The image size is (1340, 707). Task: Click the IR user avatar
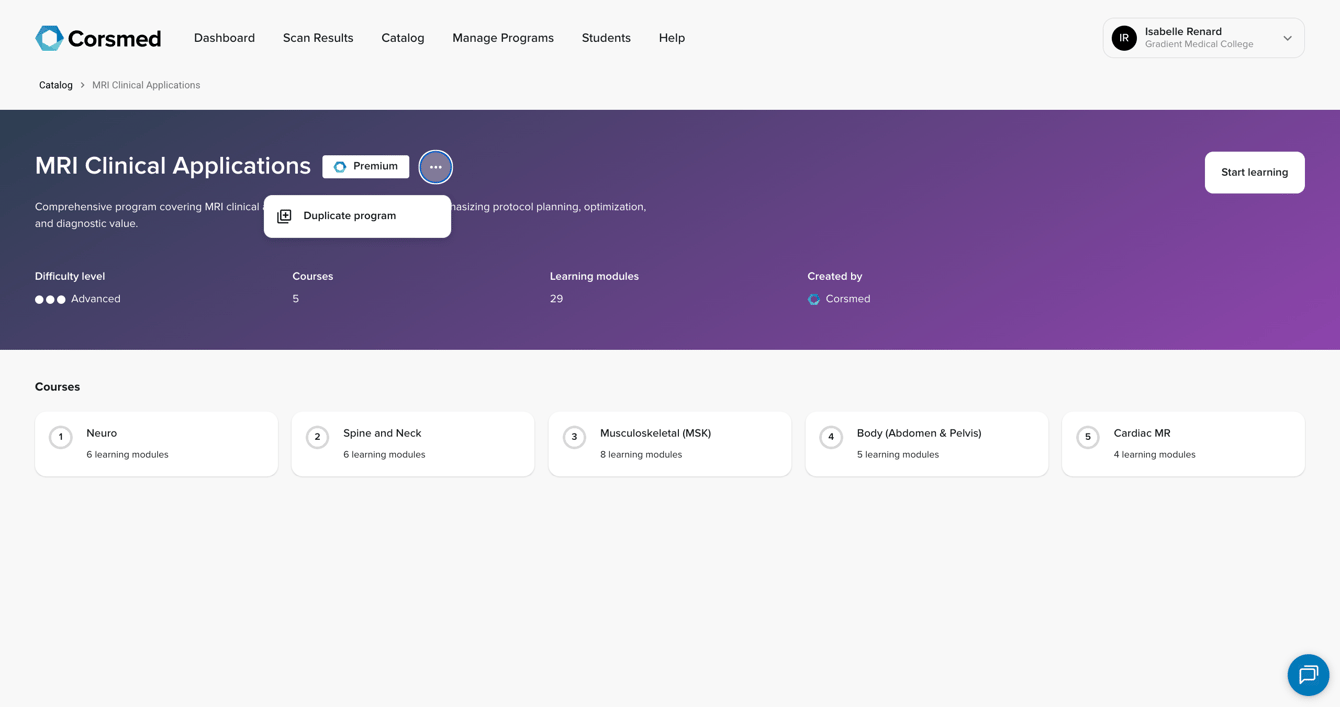(x=1124, y=38)
